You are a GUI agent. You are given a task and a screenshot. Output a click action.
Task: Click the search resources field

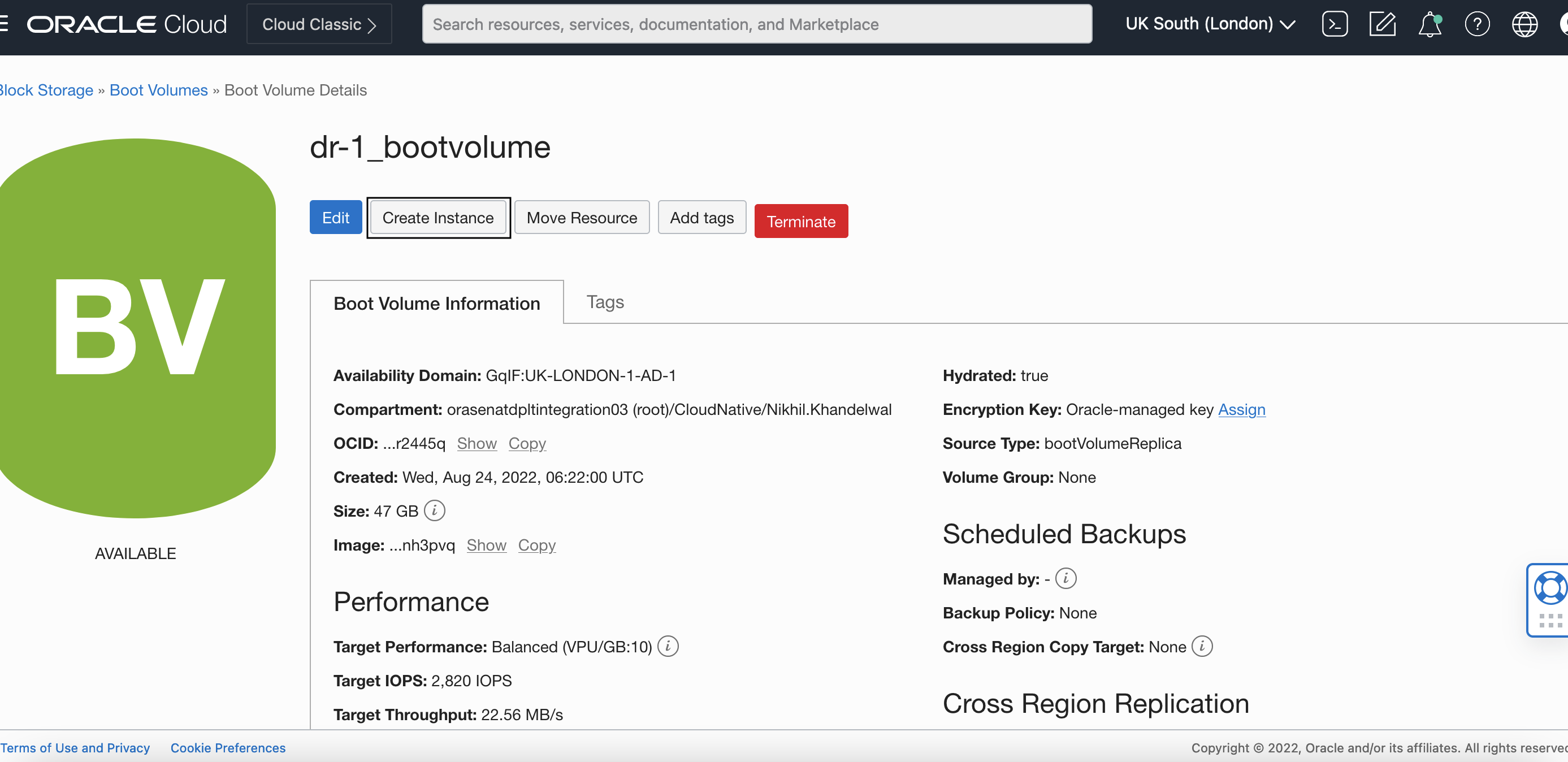(x=757, y=24)
